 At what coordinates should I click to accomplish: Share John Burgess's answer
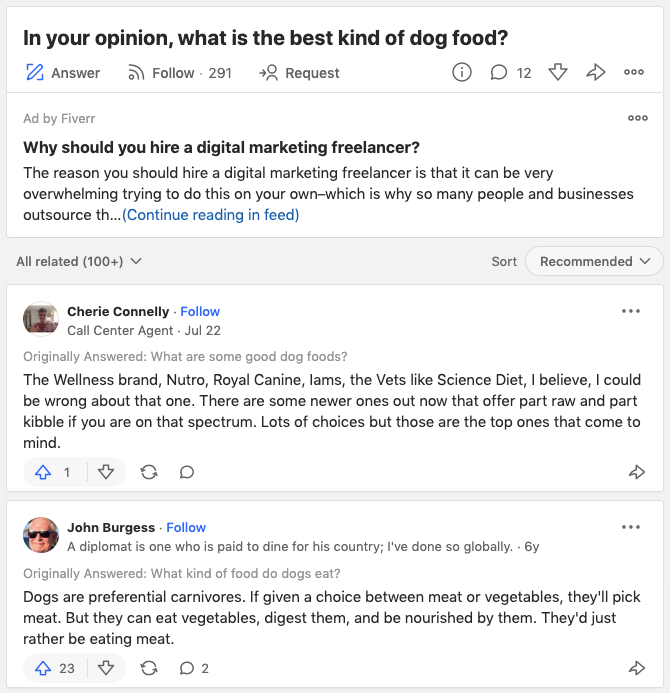(637, 668)
